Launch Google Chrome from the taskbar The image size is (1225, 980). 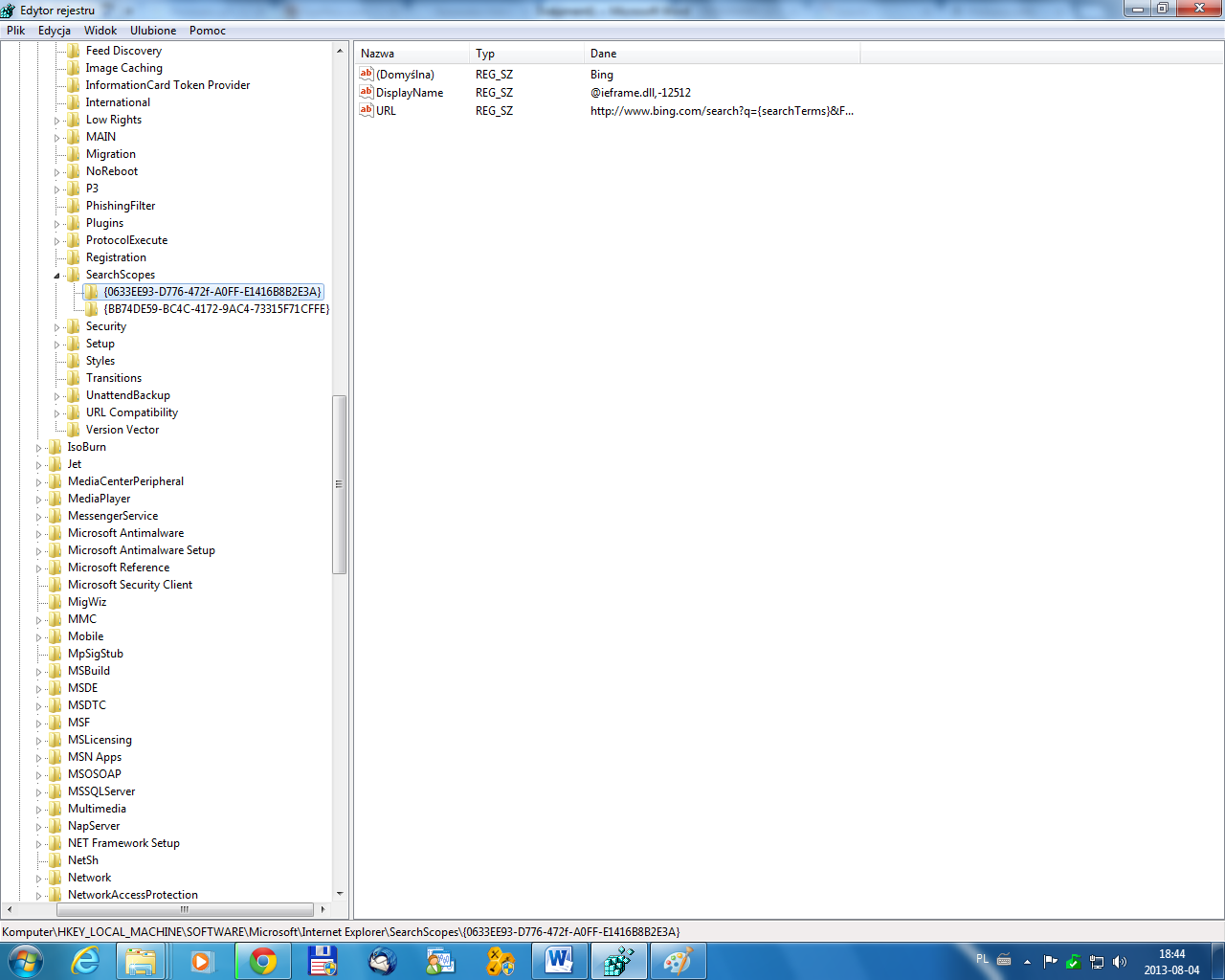[x=262, y=961]
